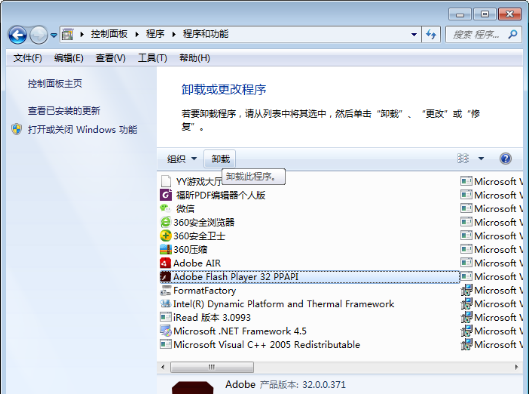This screenshot has height=394, width=530.
Task: Open the recent pages dropdown arrow
Action: coord(54,35)
